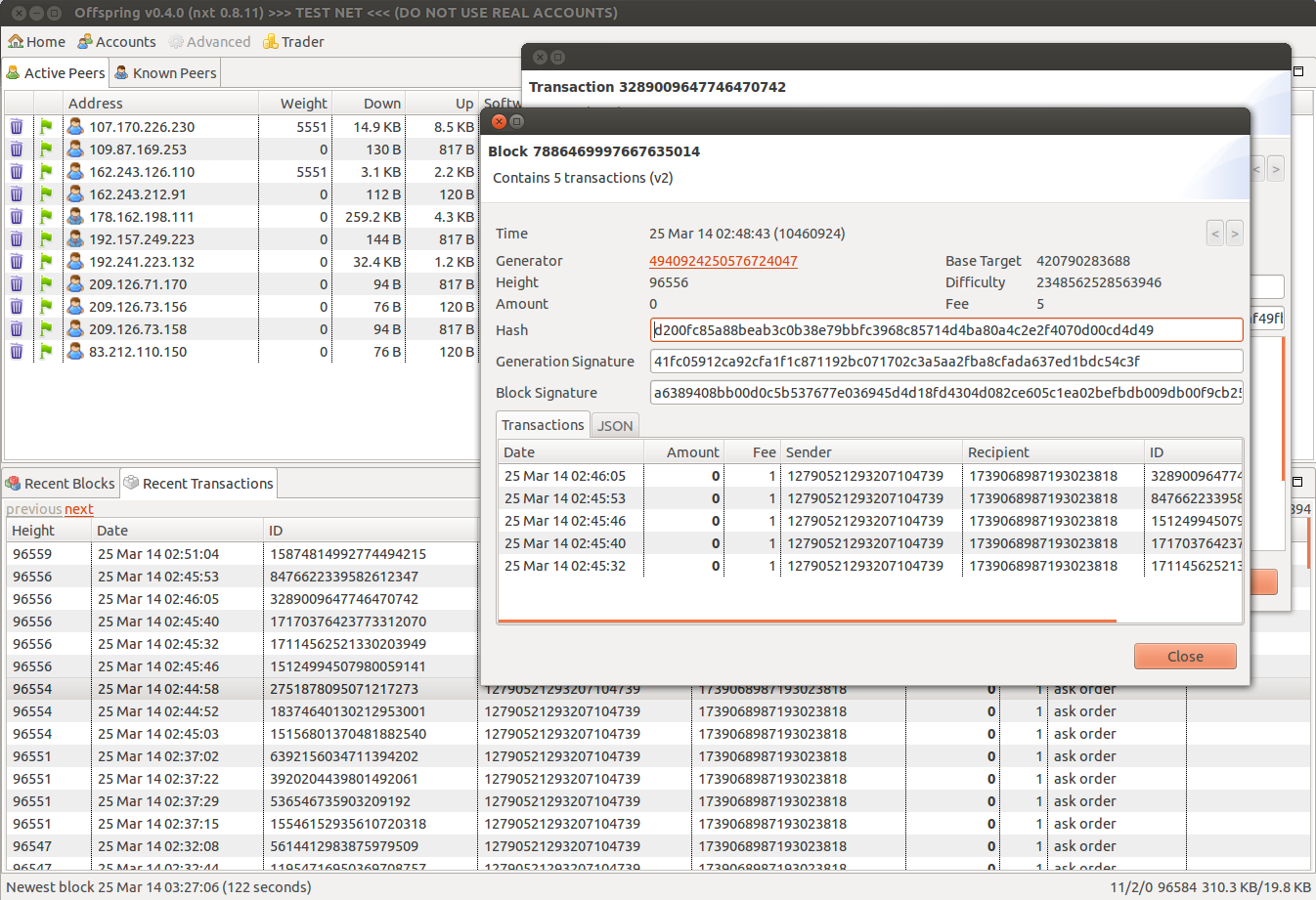
Task: Open the Trader toolbar item
Action: [x=293, y=42]
